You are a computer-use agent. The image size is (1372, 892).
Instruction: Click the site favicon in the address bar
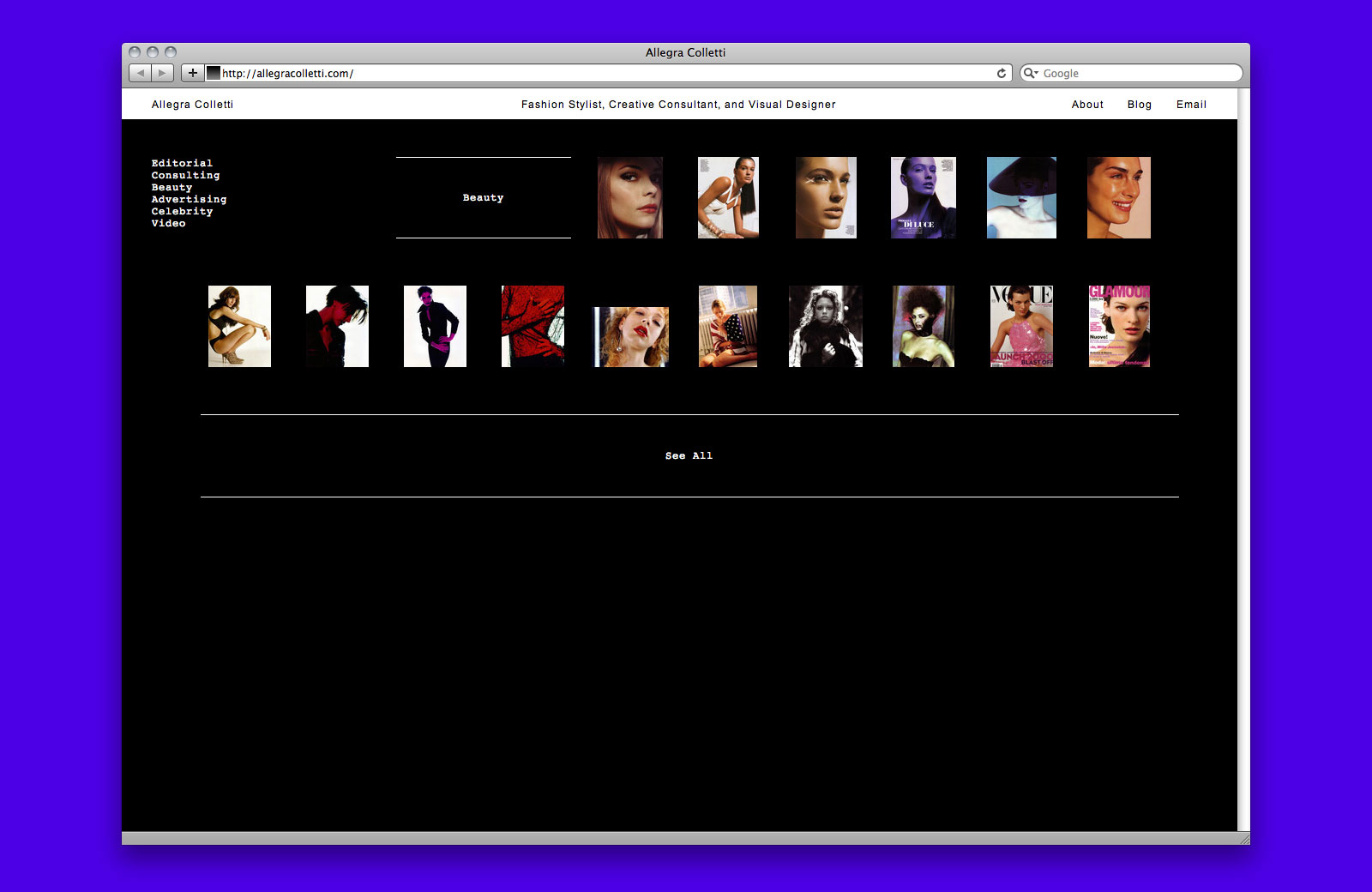click(214, 74)
